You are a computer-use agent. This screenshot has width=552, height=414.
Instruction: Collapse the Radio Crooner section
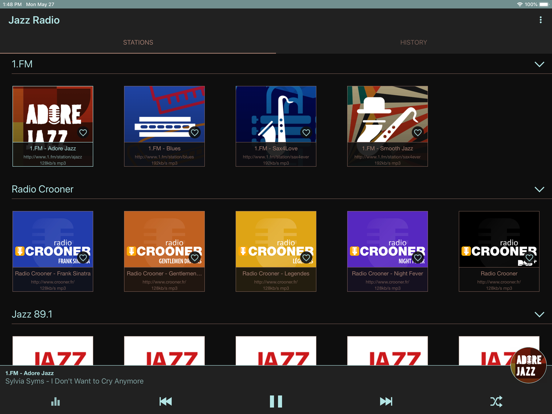539,189
